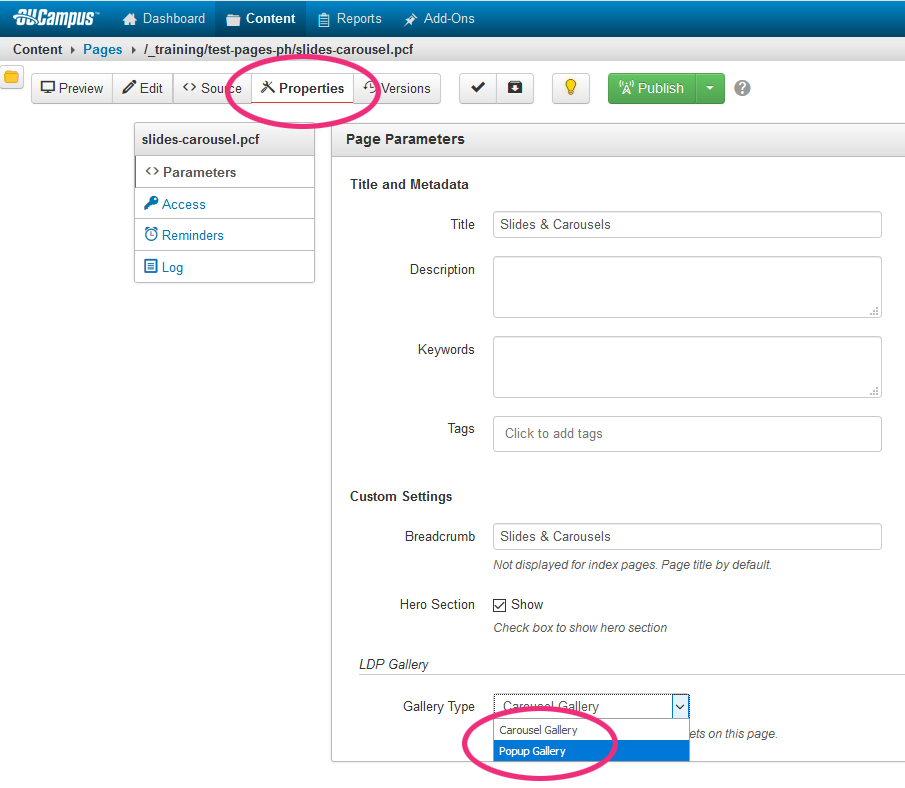The width and height of the screenshot is (905, 788).
Task: Click the question mark help icon
Action: 742,88
